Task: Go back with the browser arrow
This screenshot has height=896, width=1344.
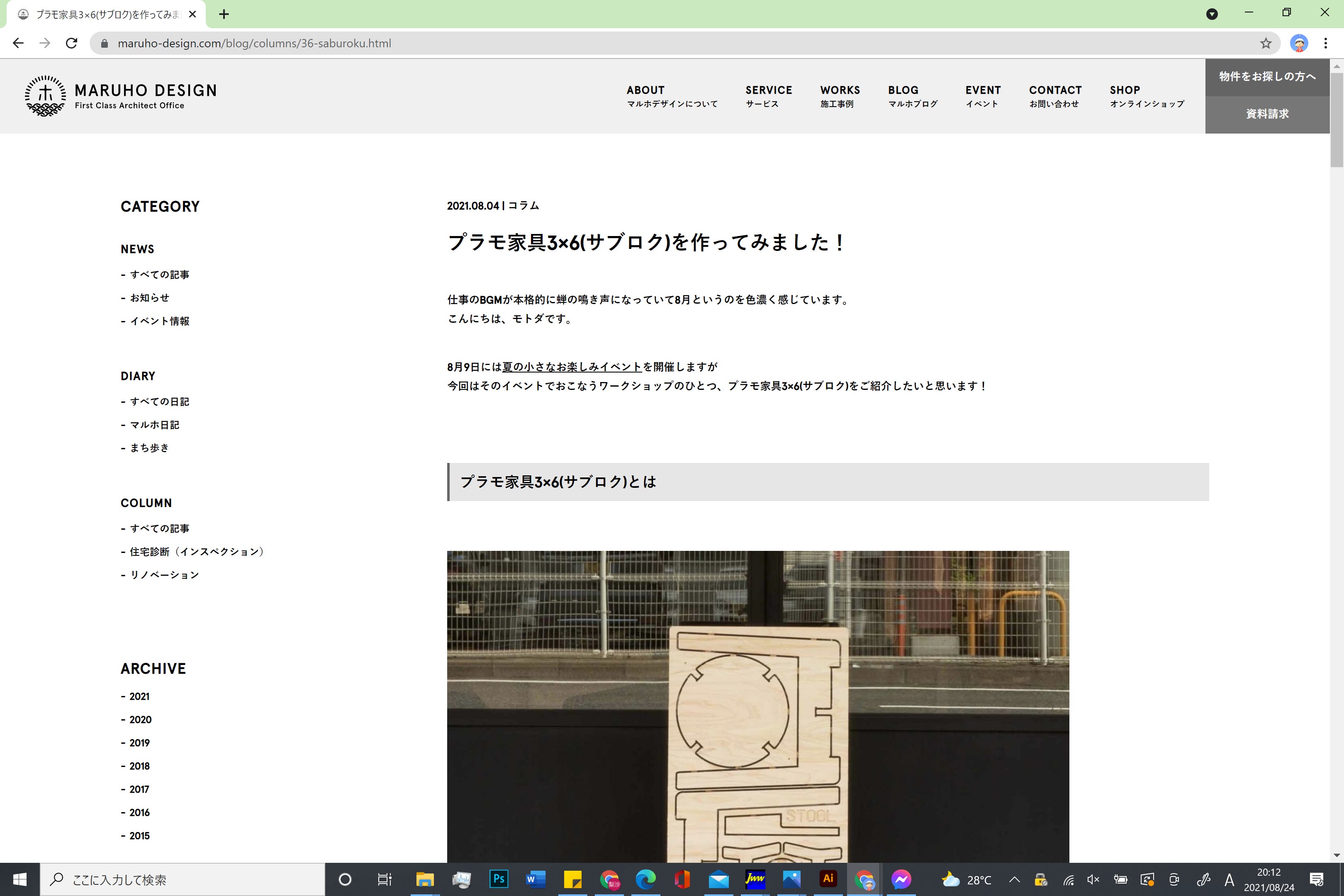Action: [x=18, y=44]
